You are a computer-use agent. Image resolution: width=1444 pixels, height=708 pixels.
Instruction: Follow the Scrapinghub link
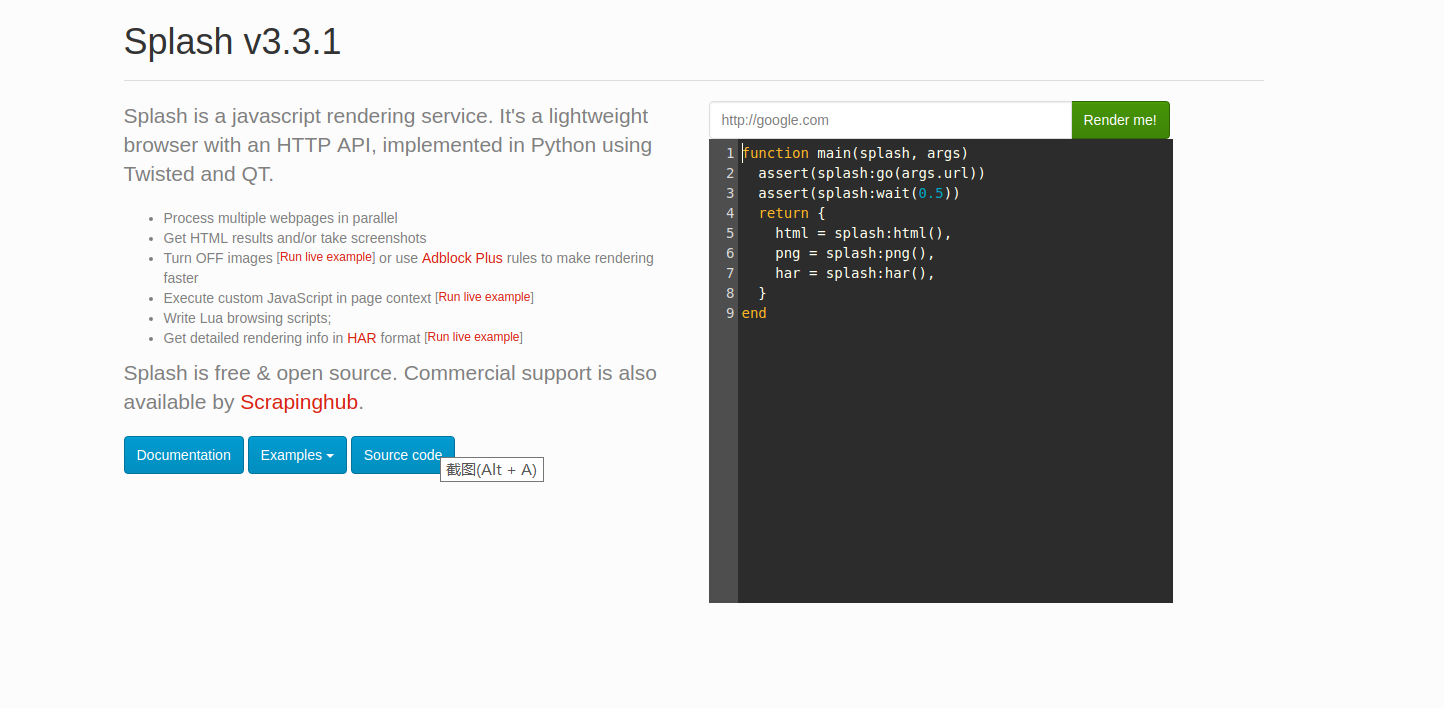tap(299, 402)
